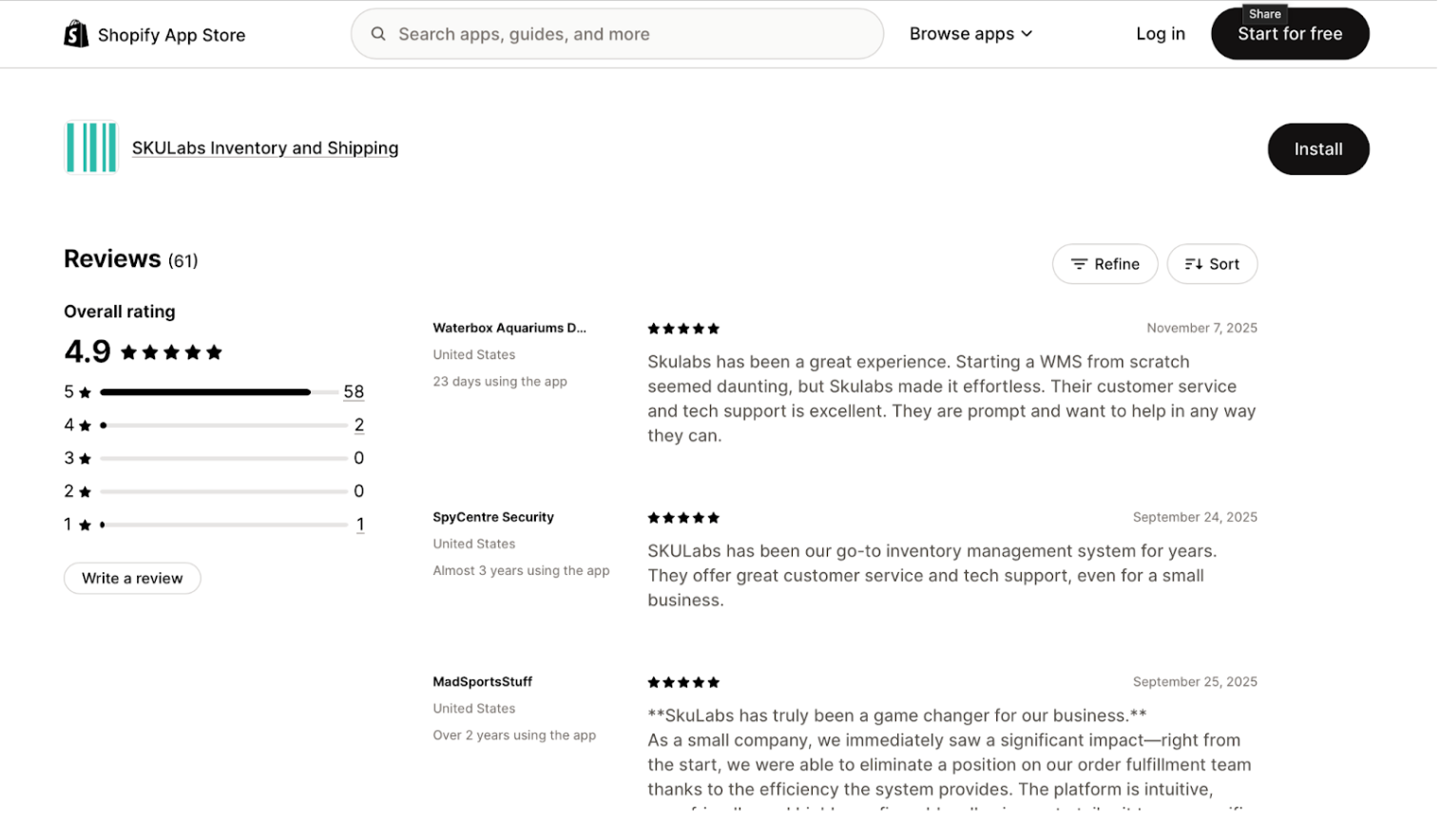The image size is (1441, 840).
Task: Open the SKULabs Inventory and Shipping link
Action: click(265, 148)
